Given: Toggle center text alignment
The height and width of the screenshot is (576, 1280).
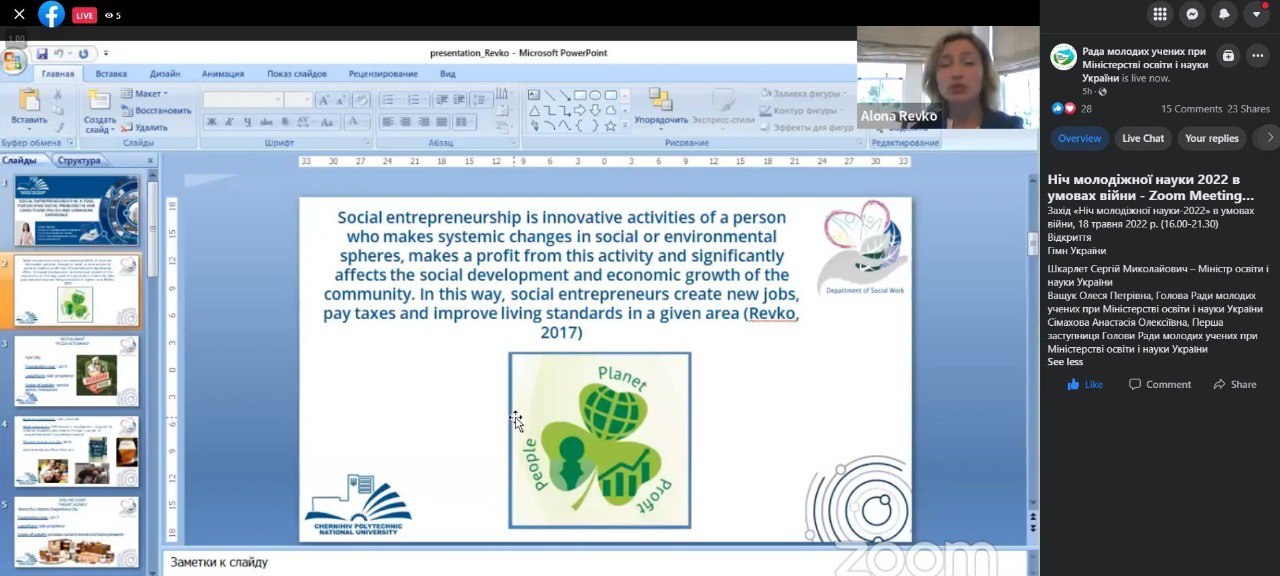Looking at the screenshot, I should pyautogui.click(x=406, y=122).
